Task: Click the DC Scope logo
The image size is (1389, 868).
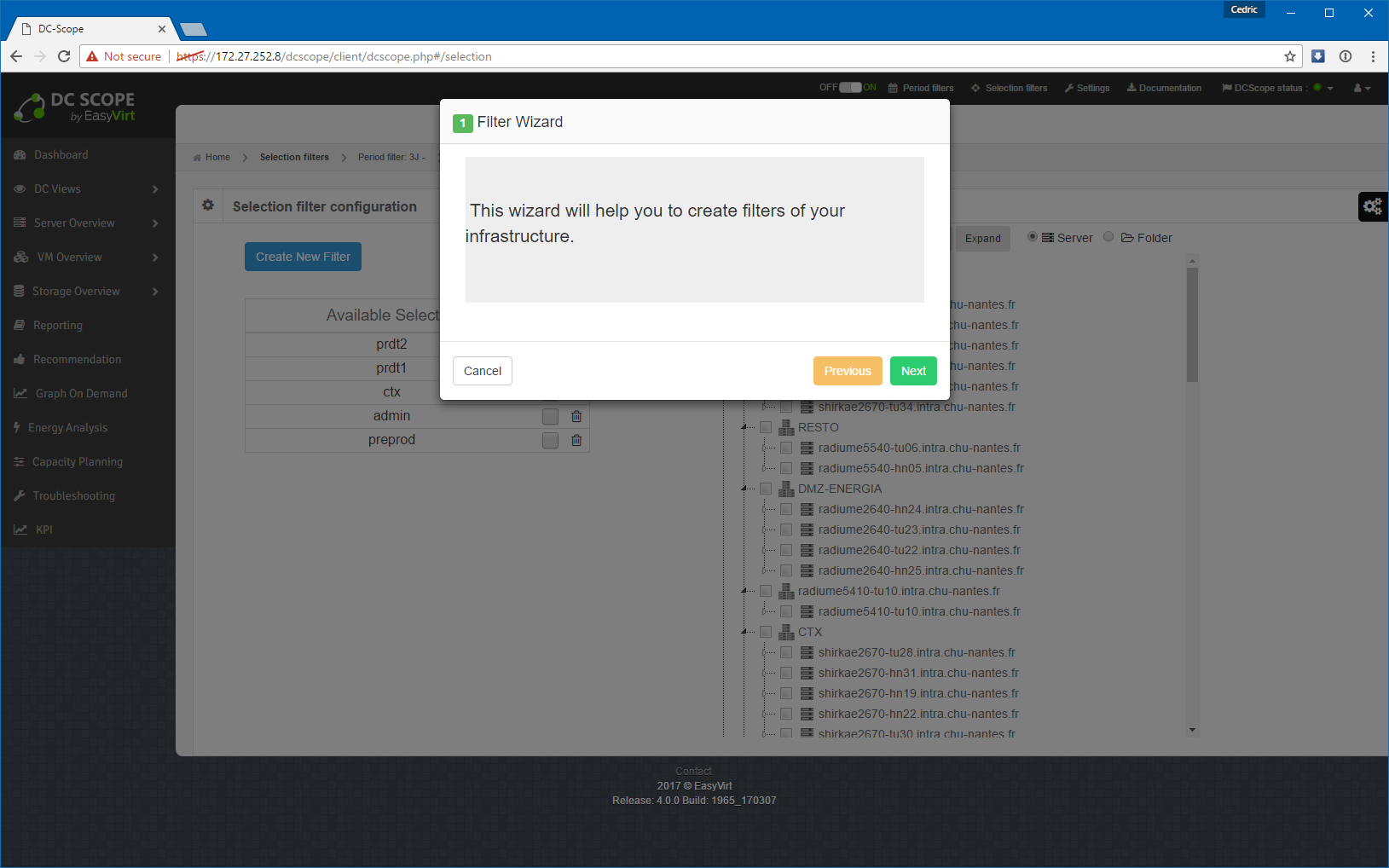Action: click(x=75, y=107)
